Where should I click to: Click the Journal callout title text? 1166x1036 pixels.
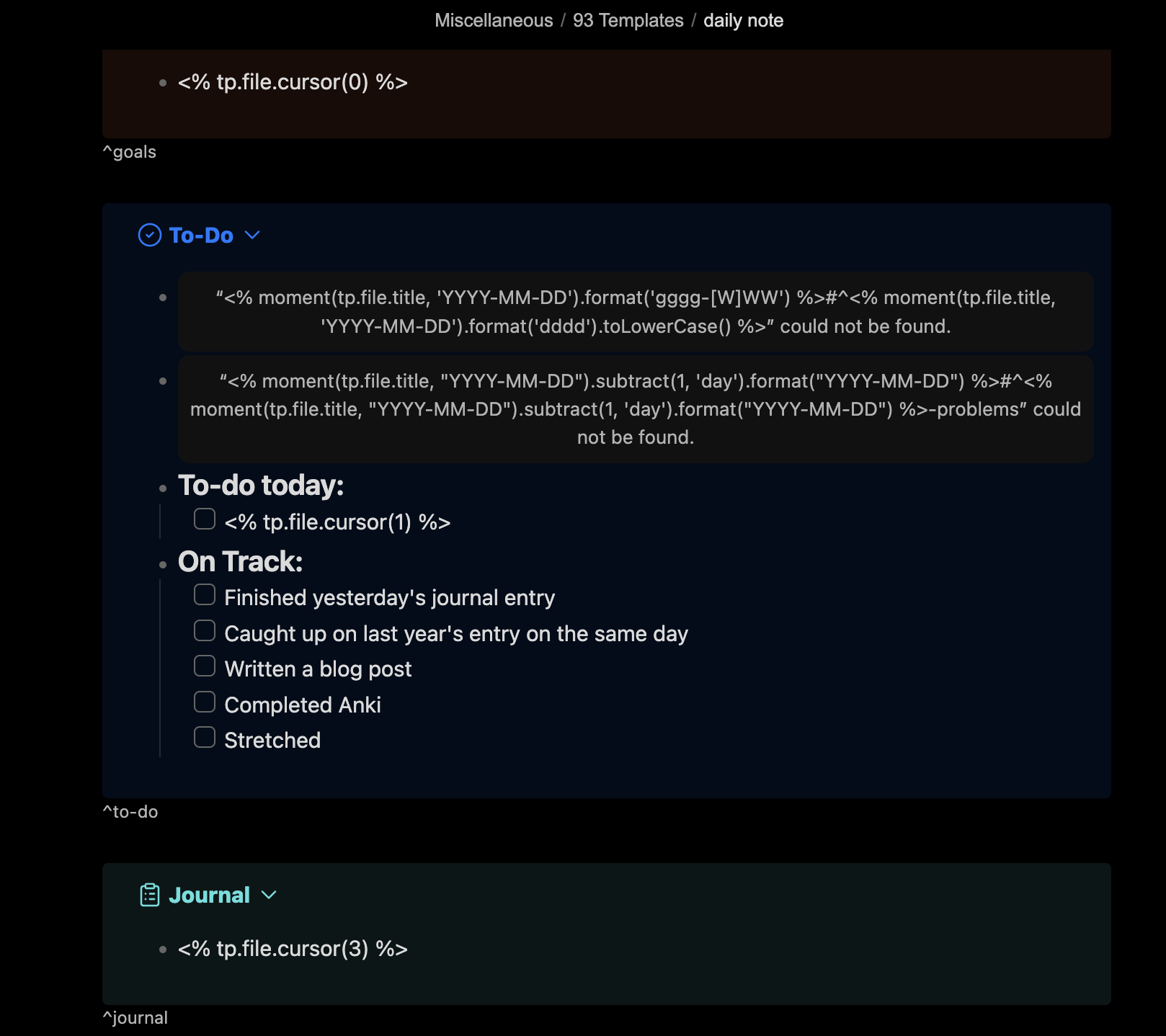pyautogui.click(x=209, y=896)
